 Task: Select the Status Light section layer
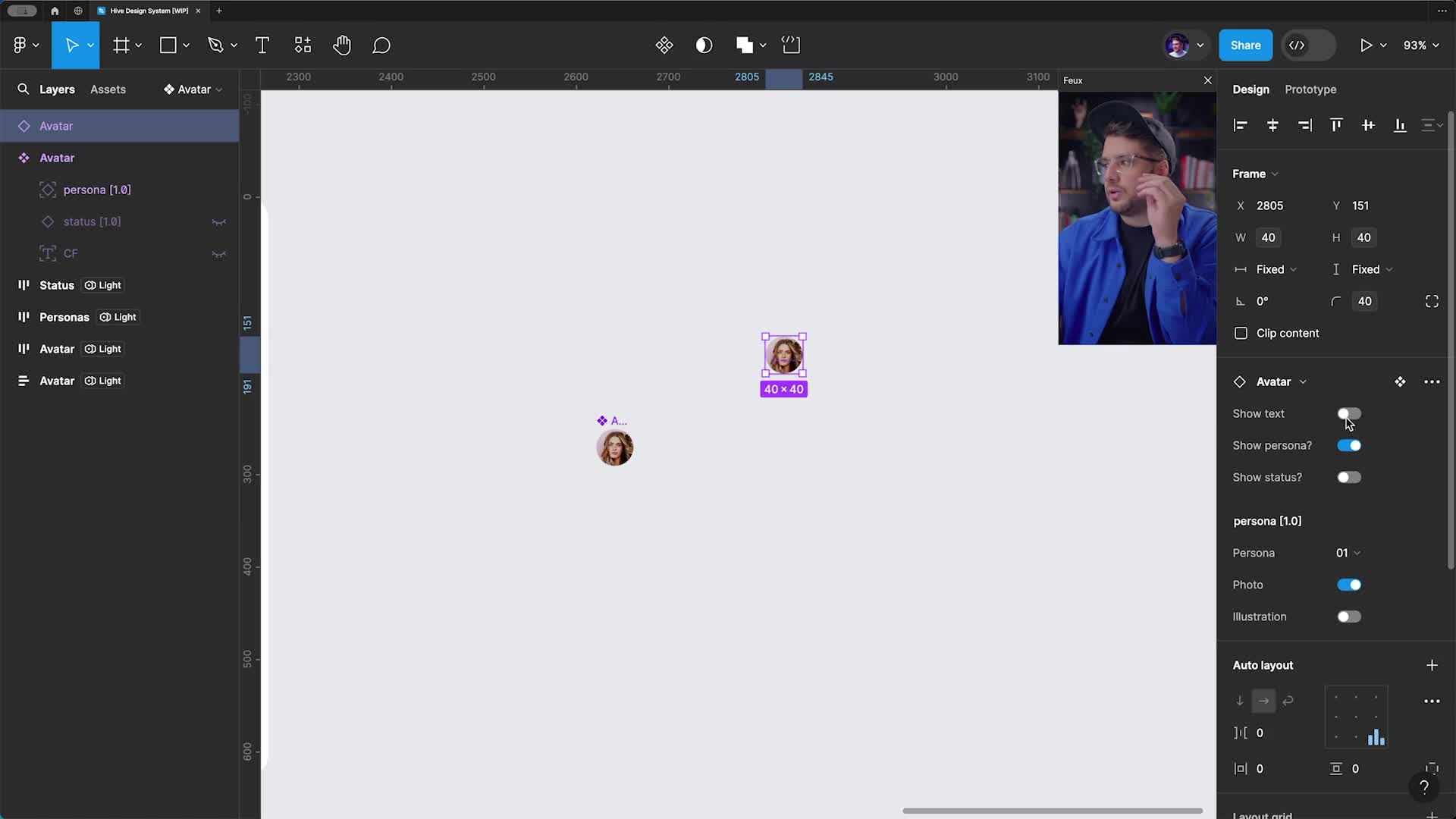pyautogui.click(x=120, y=285)
